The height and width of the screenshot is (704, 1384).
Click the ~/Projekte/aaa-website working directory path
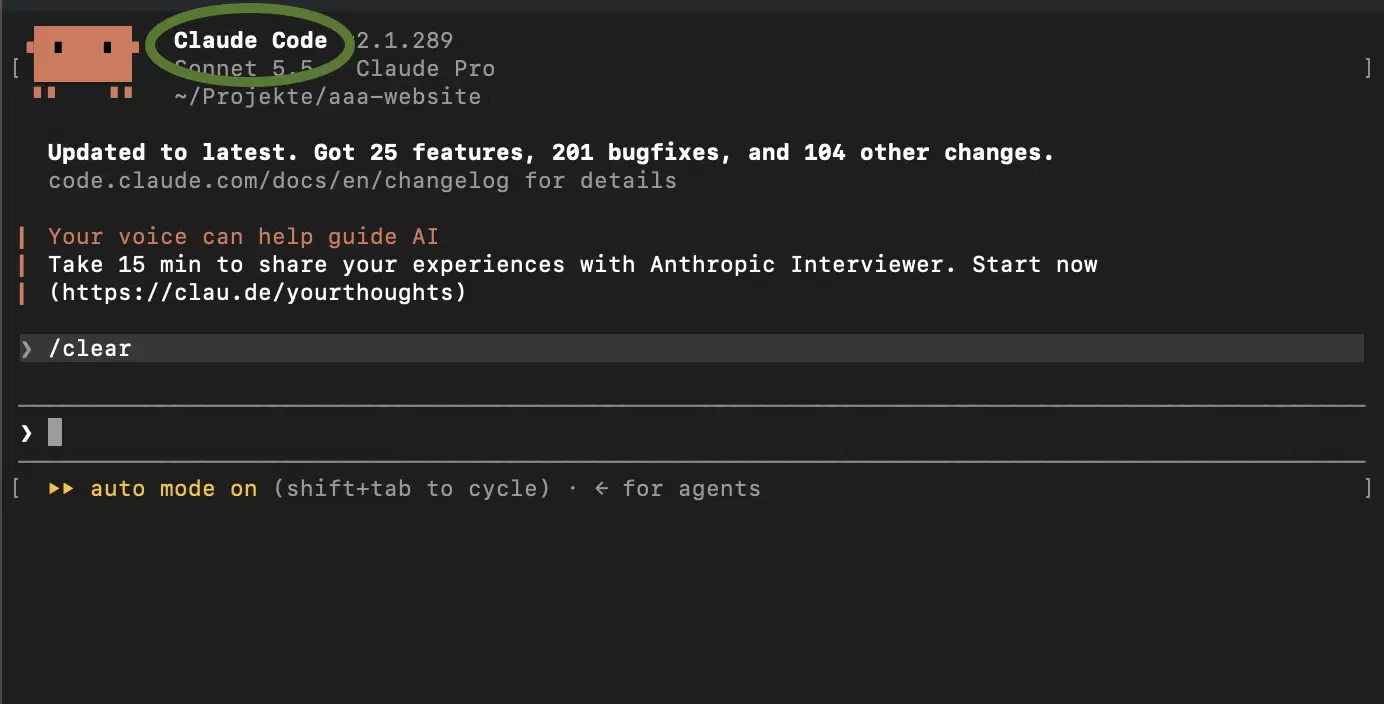(x=327, y=97)
